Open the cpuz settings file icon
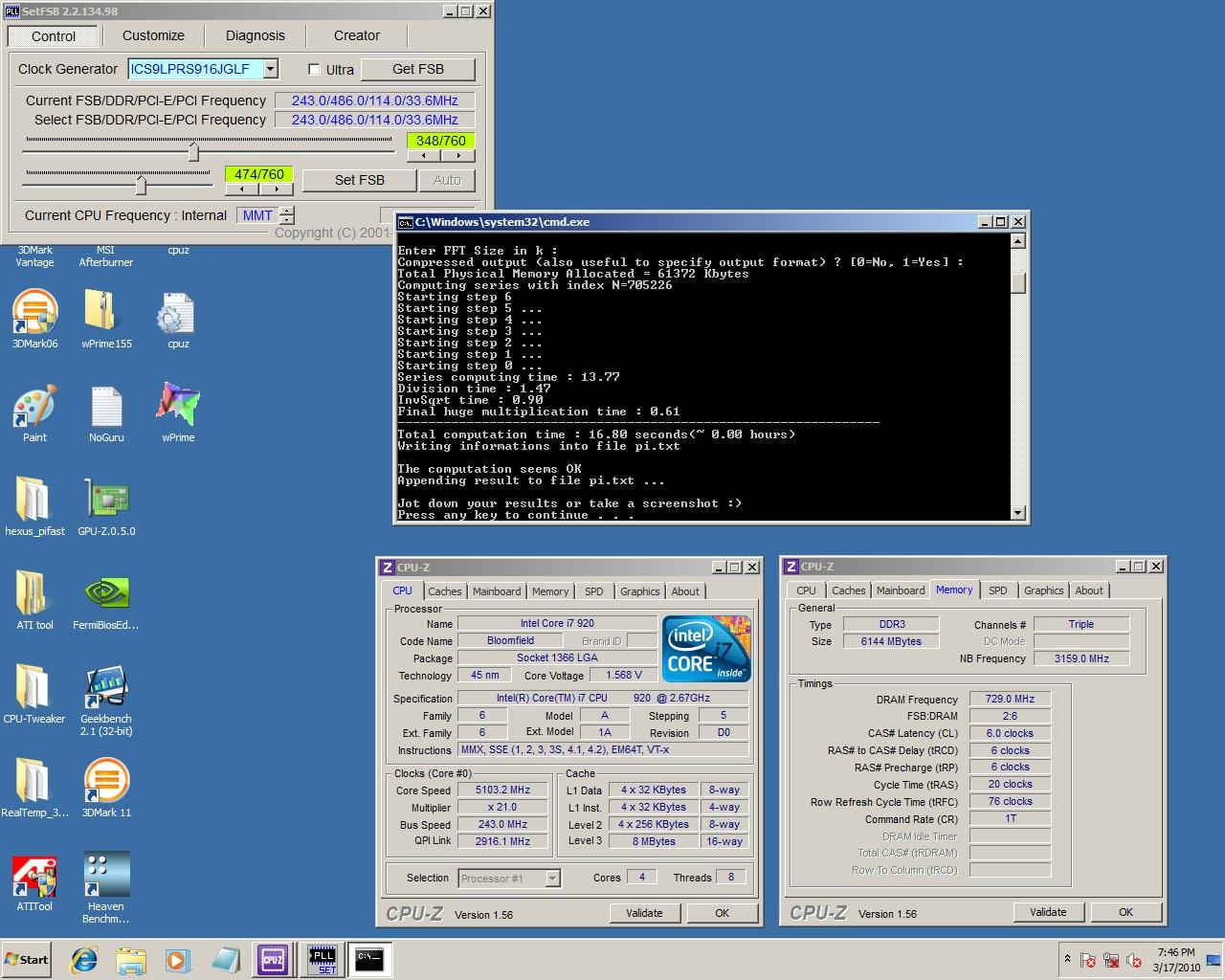 pos(178,319)
